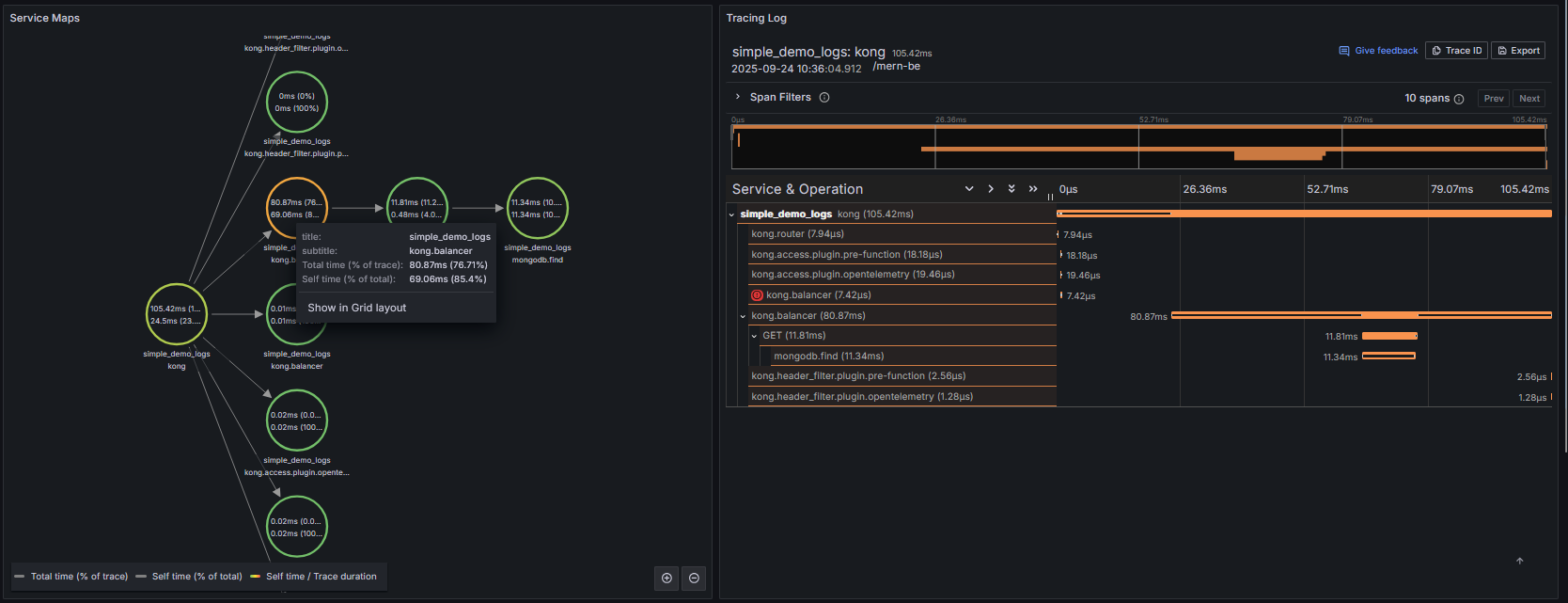Select Show in Grid layout menu option

tap(357, 308)
